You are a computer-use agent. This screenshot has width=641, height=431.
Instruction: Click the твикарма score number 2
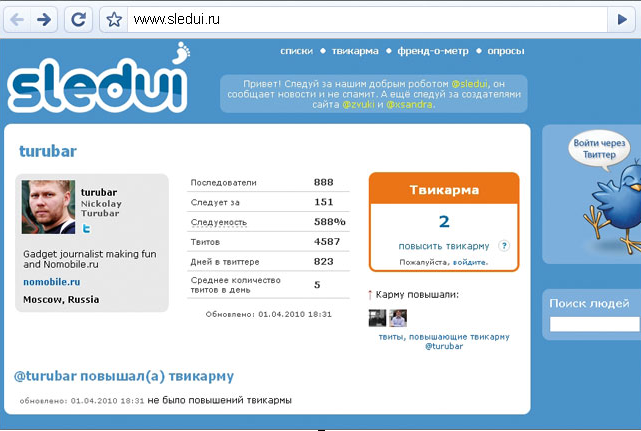[x=444, y=222]
